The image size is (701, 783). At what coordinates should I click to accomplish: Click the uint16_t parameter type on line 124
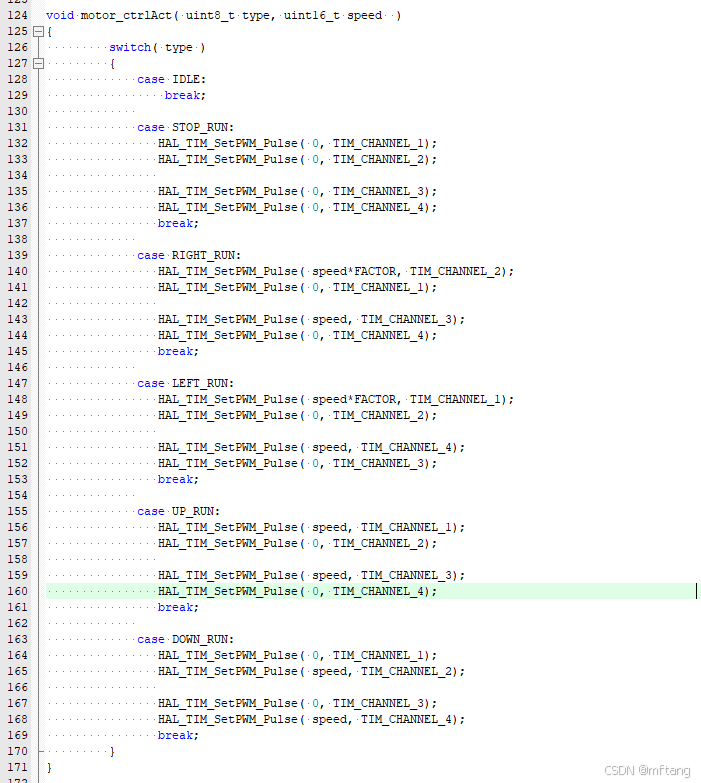312,15
